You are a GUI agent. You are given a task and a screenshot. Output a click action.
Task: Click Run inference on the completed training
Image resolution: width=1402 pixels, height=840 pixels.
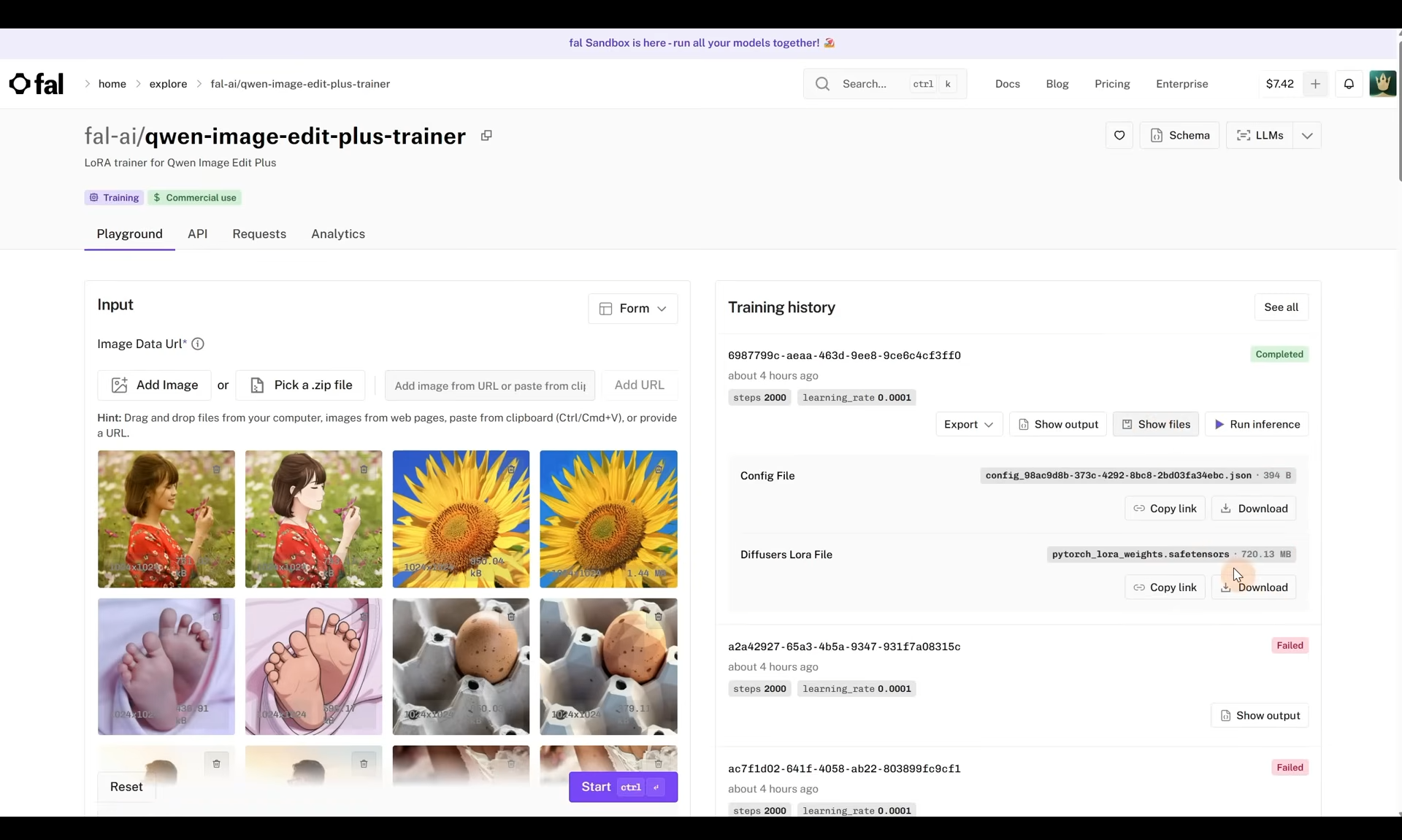pyautogui.click(x=1256, y=424)
